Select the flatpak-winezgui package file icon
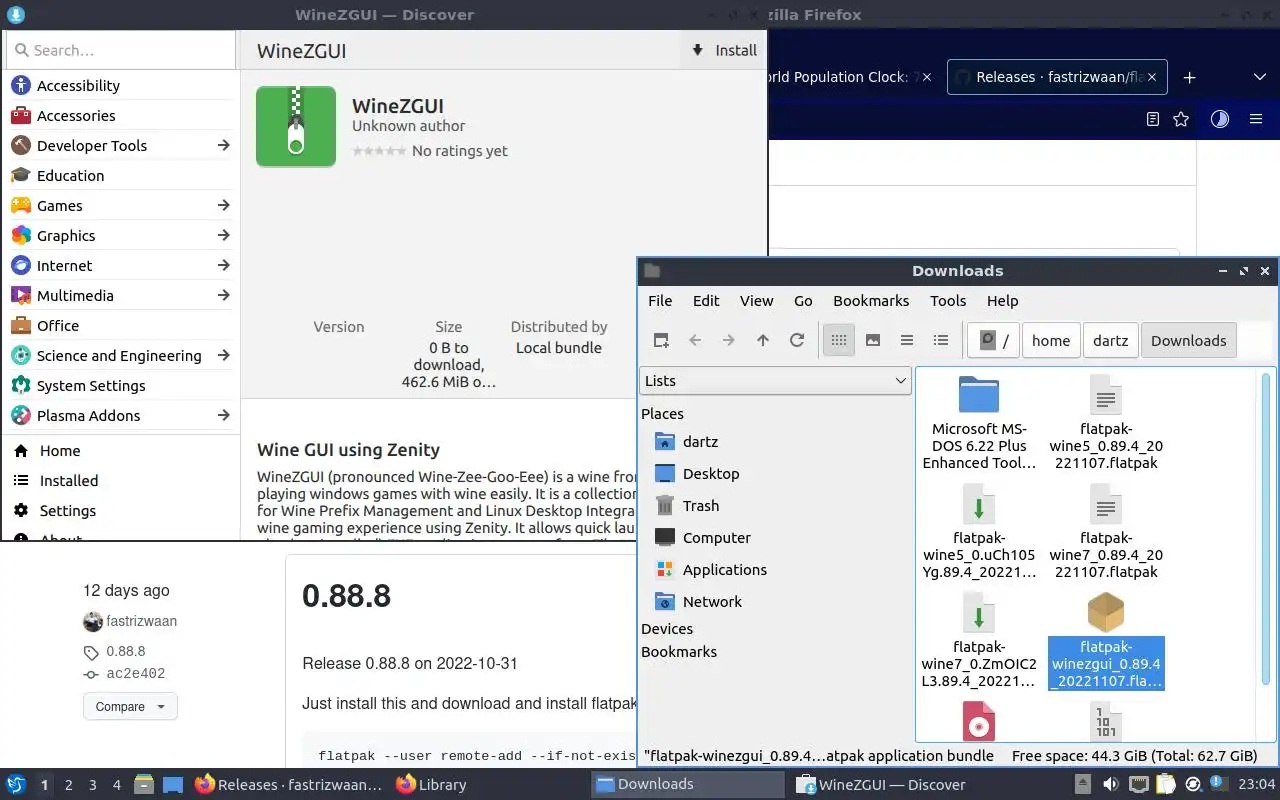The width and height of the screenshot is (1280, 800). click(x=1105, y=612)
